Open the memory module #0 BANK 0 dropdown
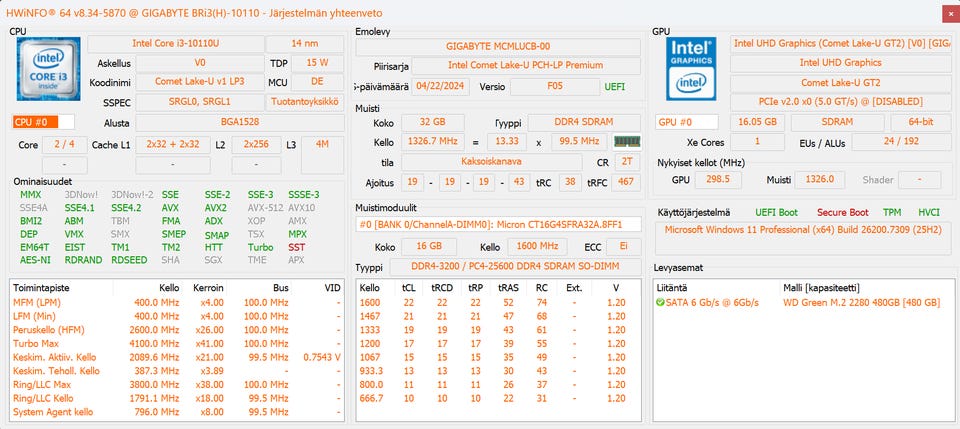 (x=498, y=225)
